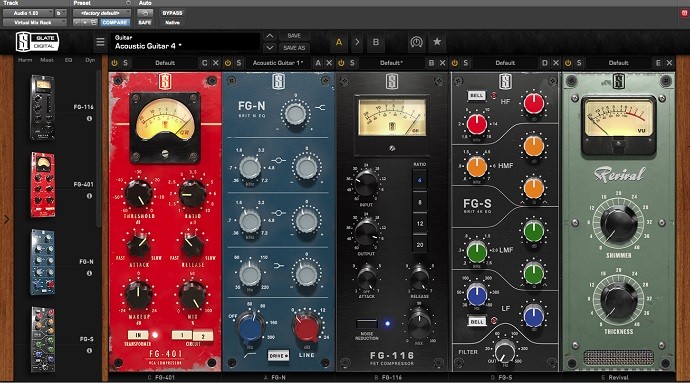Select ratio 8 on the FG-116
The image size is (690, 383).
pyautogui.click(x=419, y=202)
